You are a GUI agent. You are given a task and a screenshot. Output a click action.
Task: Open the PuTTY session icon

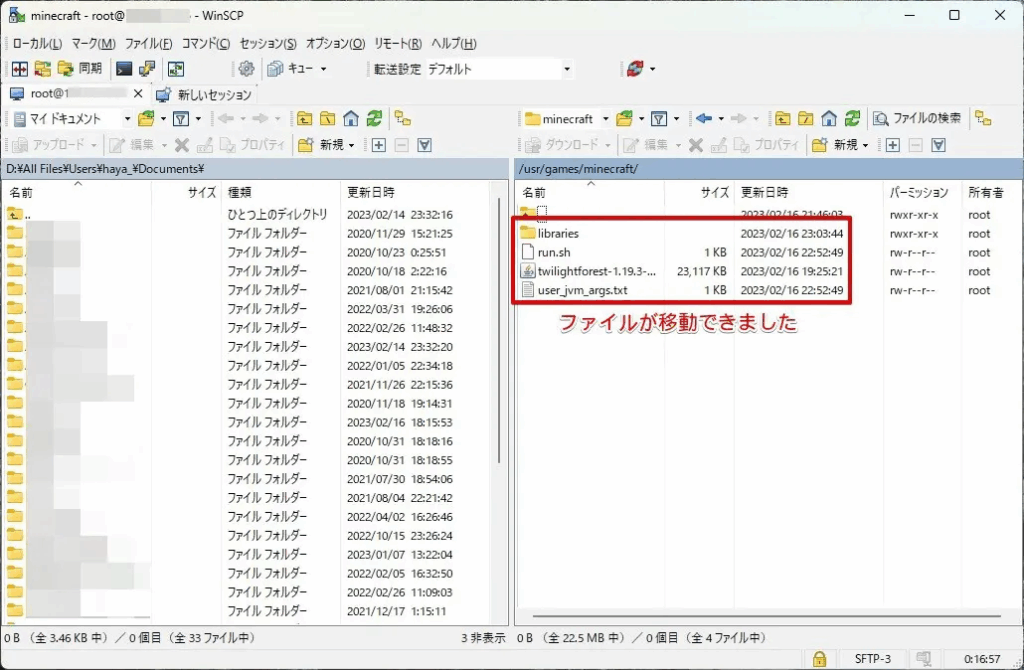(x=147, y=69)
